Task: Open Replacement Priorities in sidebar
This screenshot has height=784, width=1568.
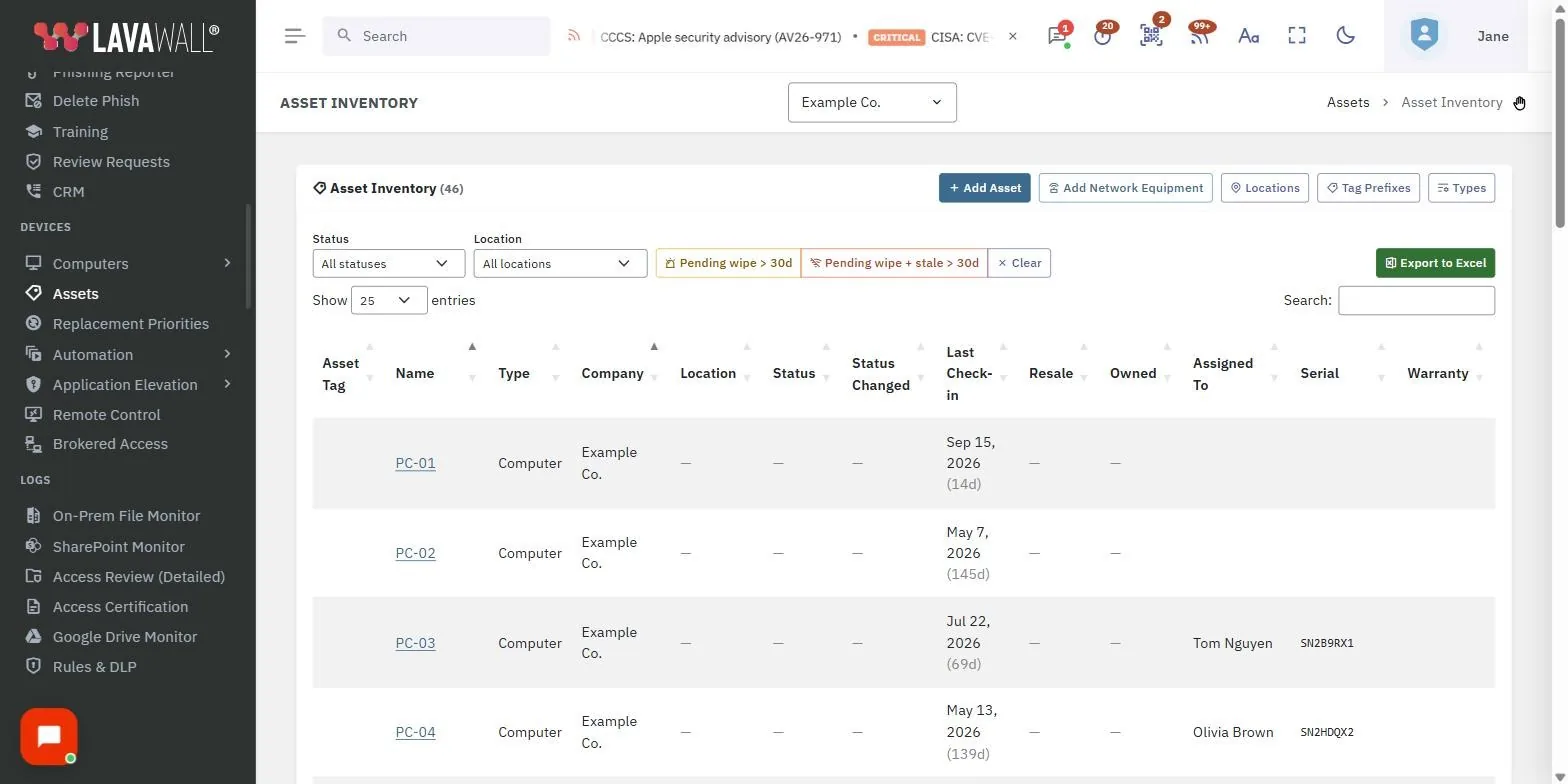Action: tap(130, 324)
